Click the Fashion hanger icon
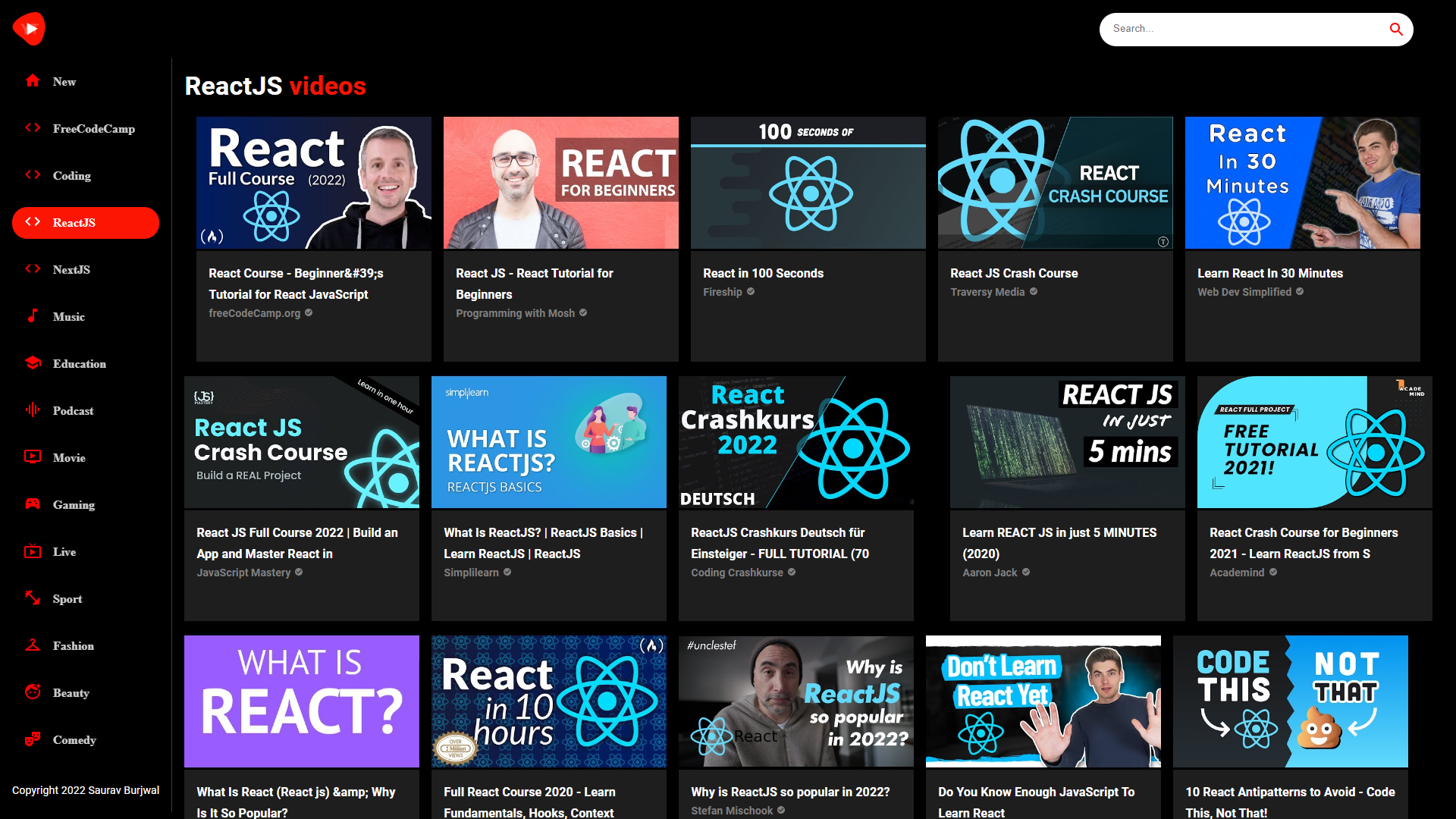 point(33,645)
